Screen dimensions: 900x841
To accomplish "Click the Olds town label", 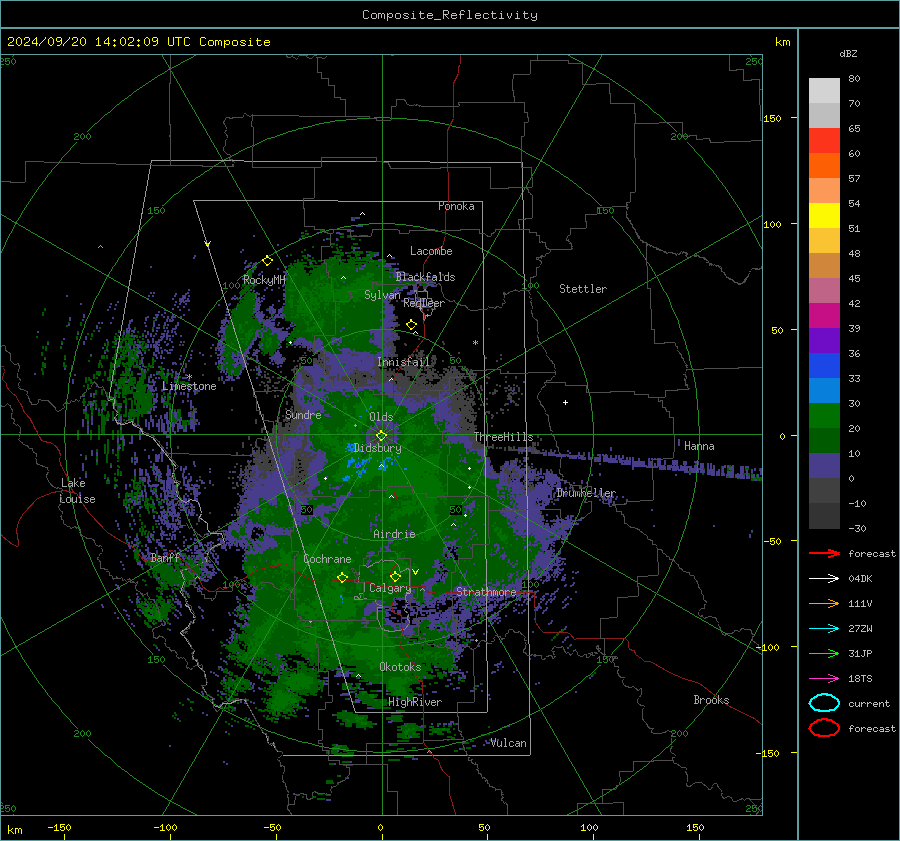I will (x=381, y=417).
